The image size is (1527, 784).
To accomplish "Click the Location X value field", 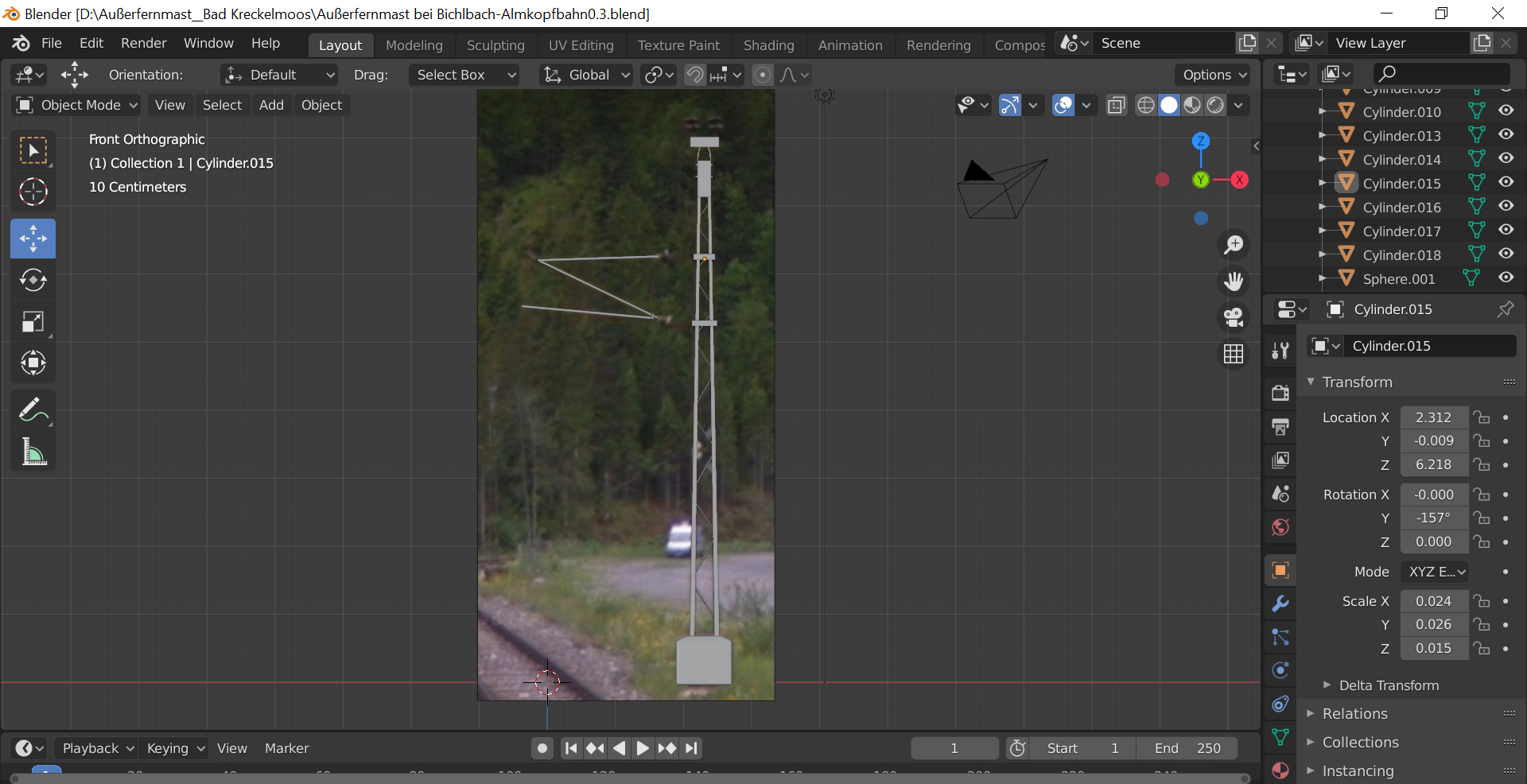I will click(x=1433, y=417).
